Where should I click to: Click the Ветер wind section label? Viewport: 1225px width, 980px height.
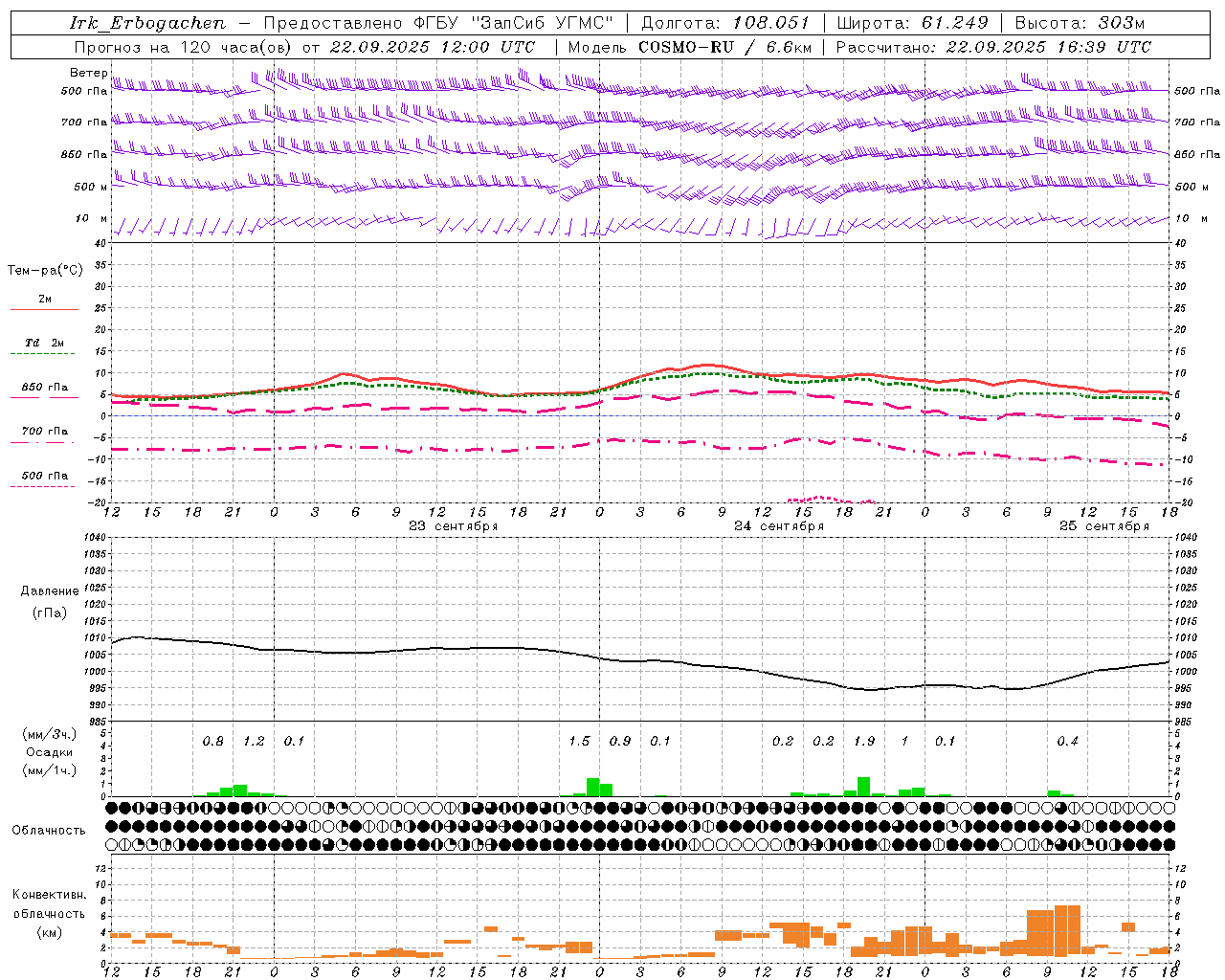click(88, 73)
